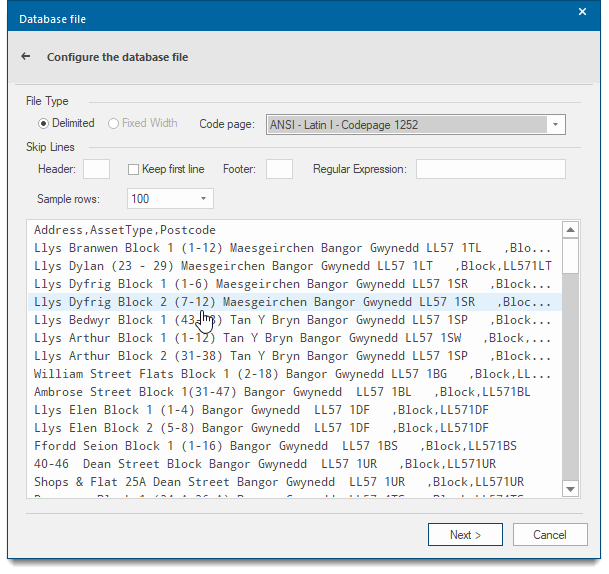Click the Cancel button

[x=550, y=534]
